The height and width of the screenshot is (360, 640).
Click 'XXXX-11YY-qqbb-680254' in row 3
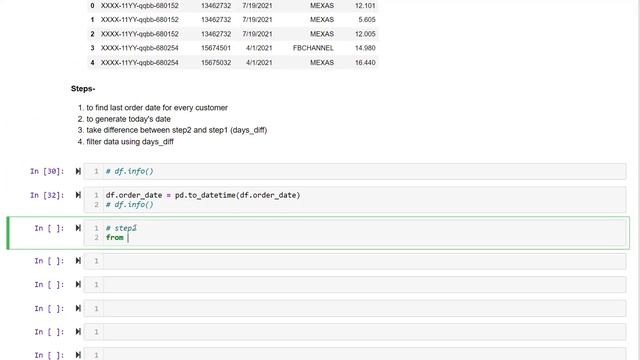[x=140, y=48]
